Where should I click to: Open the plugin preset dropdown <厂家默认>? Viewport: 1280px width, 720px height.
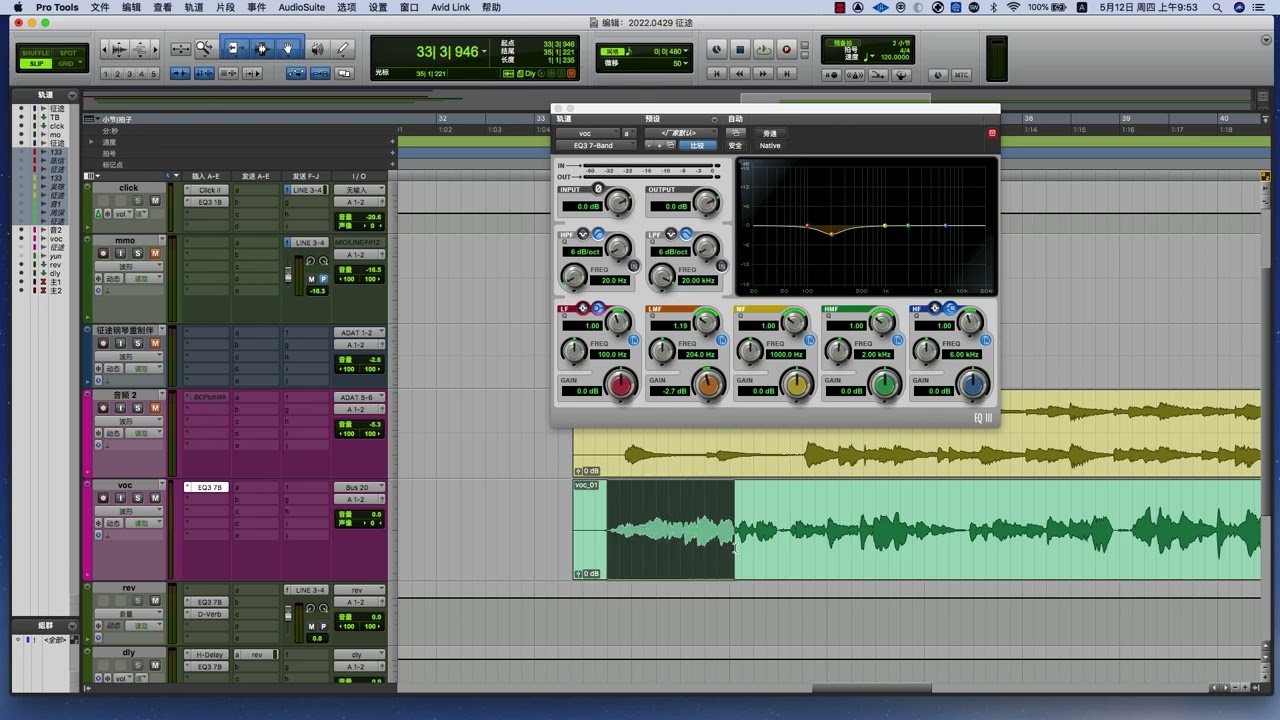coord(682,133)
